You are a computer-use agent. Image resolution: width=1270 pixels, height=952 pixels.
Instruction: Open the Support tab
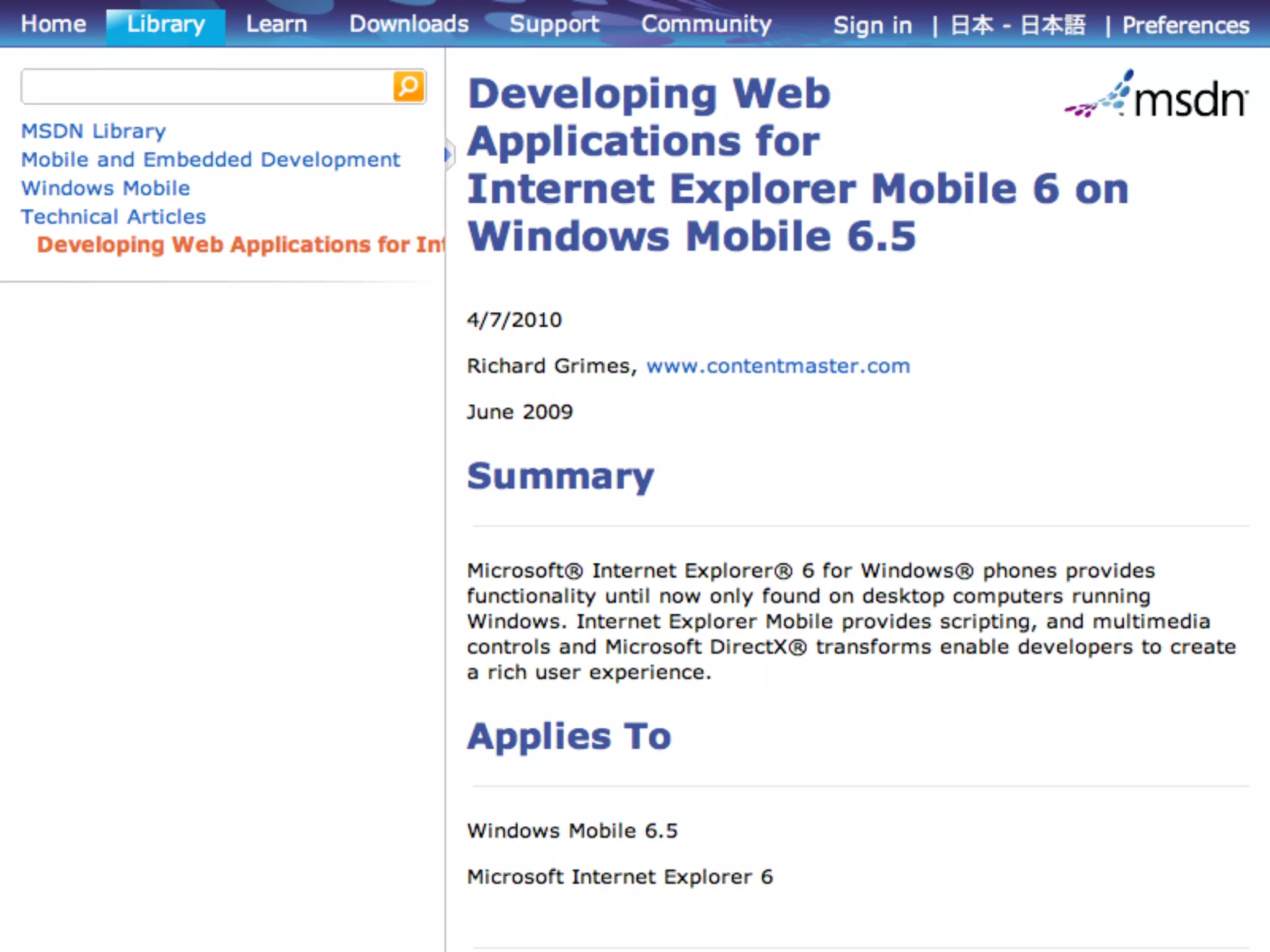pos(554,24)
